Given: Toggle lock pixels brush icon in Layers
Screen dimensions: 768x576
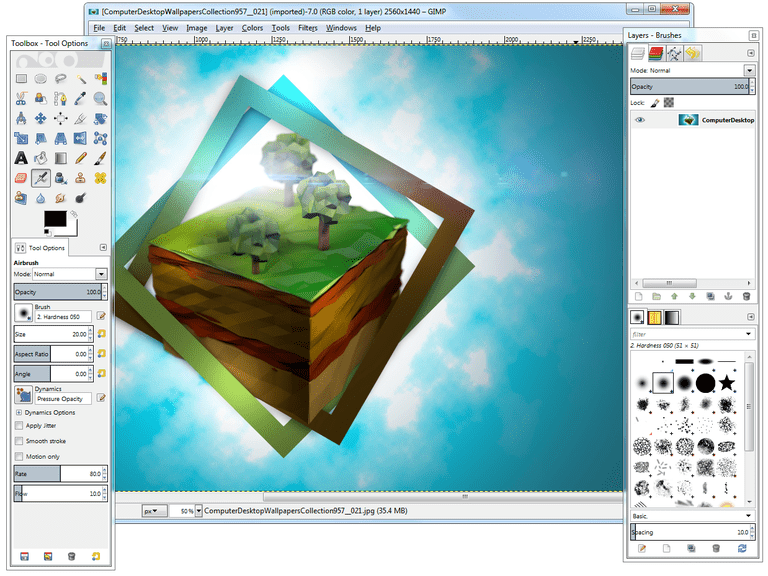Looking at the screenshot, I should (655, 103).
